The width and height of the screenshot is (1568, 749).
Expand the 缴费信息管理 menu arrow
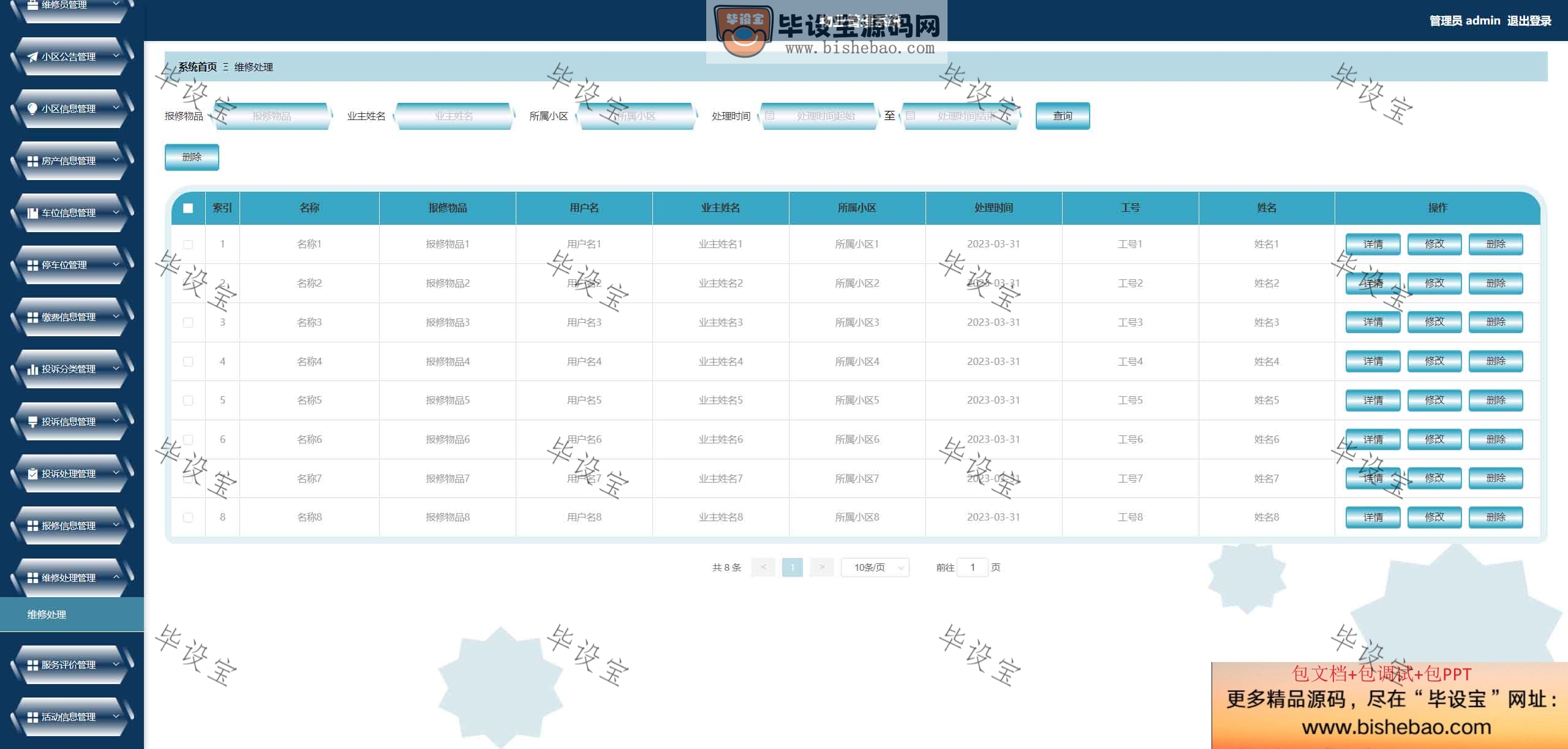[x=116, y=316]
